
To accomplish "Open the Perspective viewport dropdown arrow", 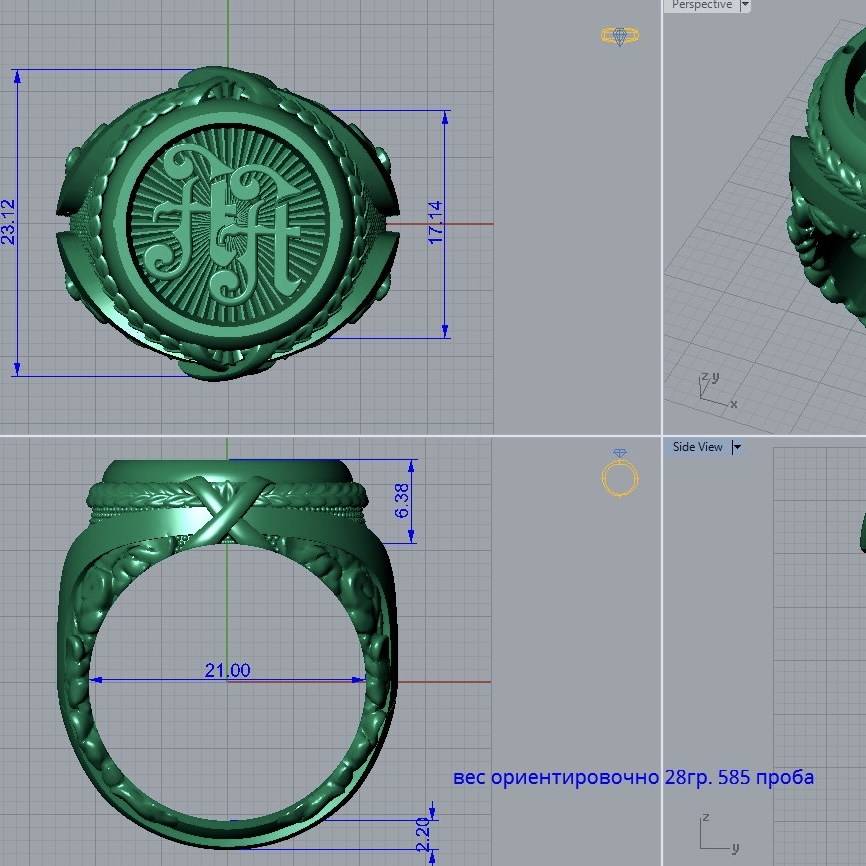I will [x=744, y=6].
